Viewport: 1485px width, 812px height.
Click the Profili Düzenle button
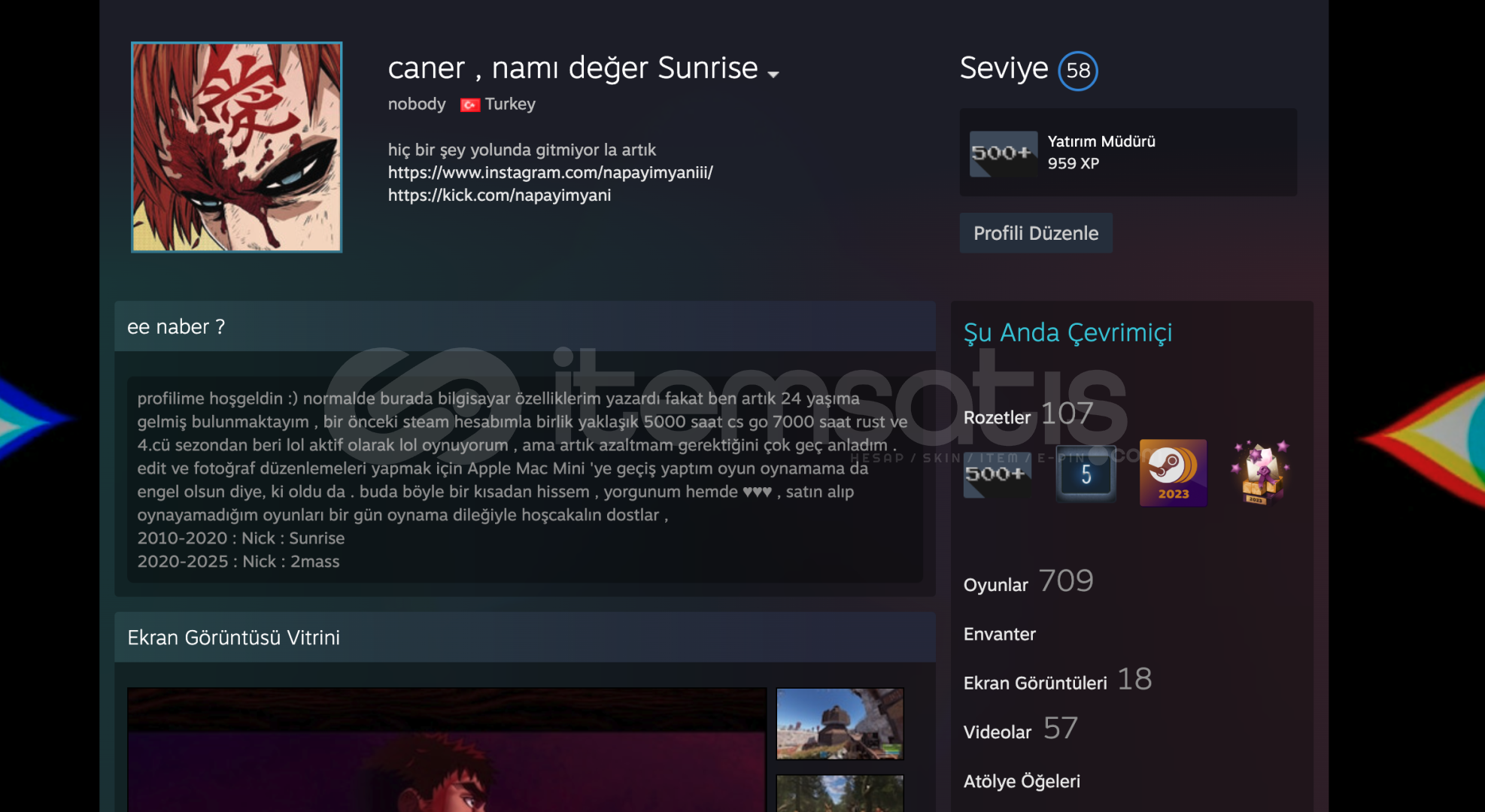click(1036, 233)
